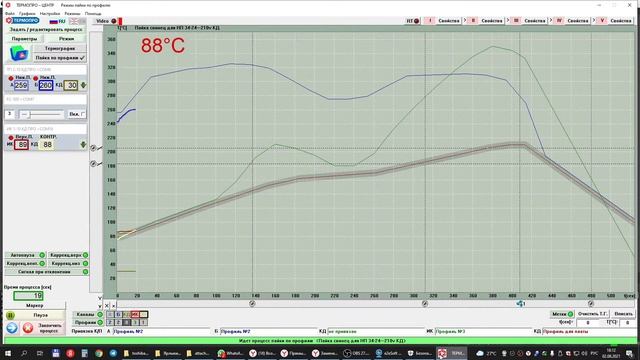Open Свойства for zone IV
This screenshot has height=360, width=640.
(x=578, y=20)
